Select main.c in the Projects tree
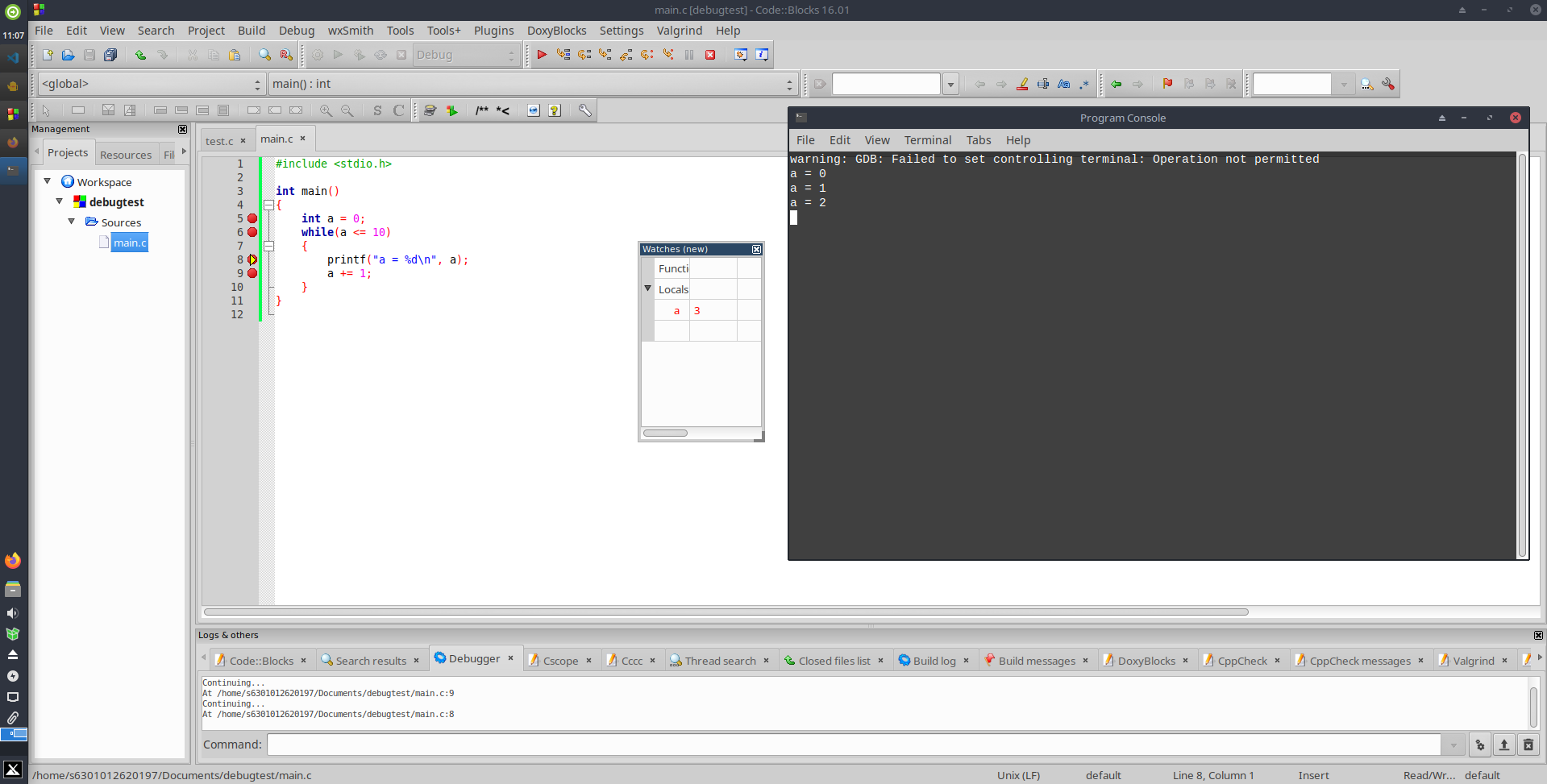The image size is (1547, 784). (x=129, y=242)
